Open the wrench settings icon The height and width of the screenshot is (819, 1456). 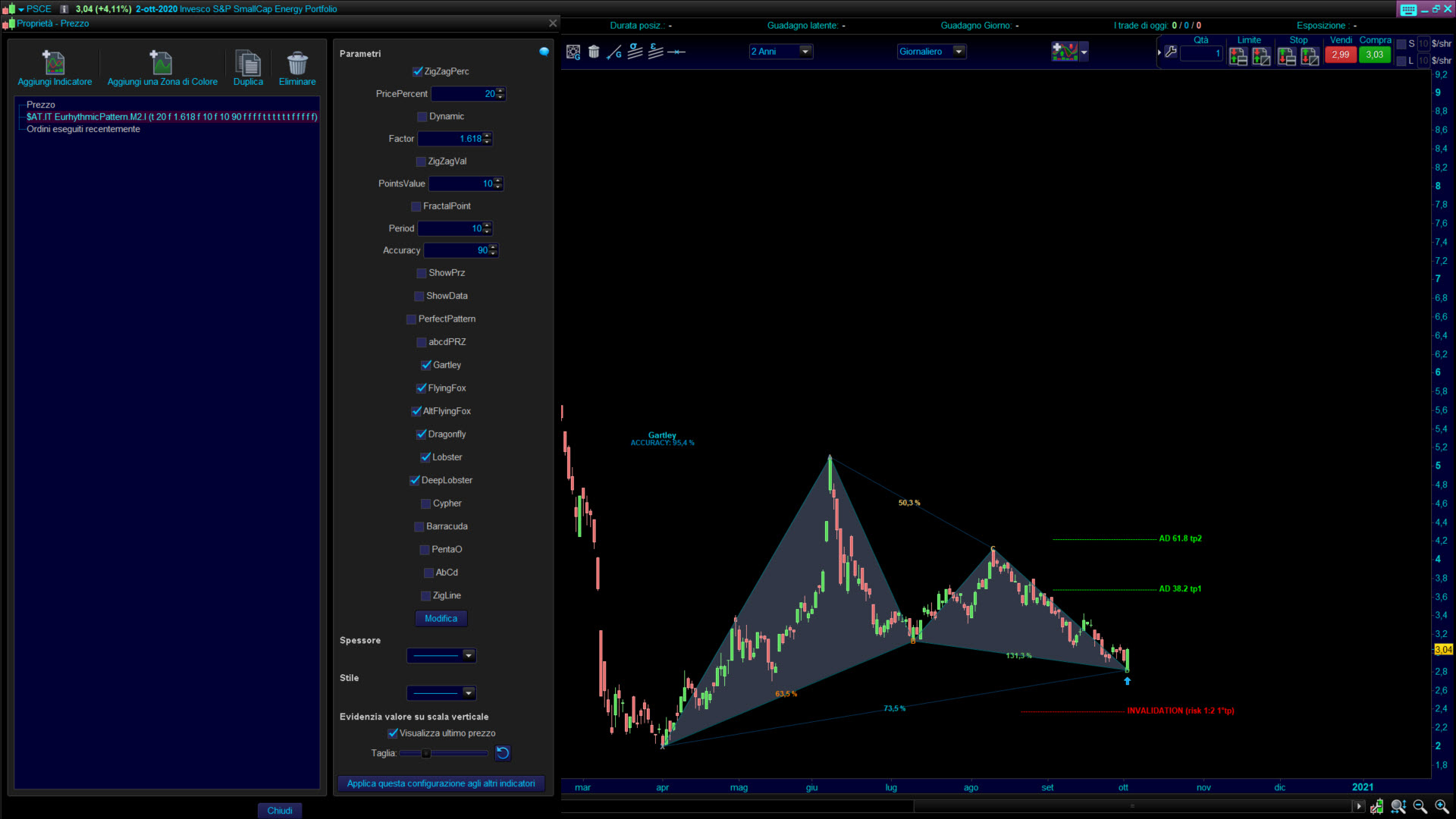pos(1171,52)
